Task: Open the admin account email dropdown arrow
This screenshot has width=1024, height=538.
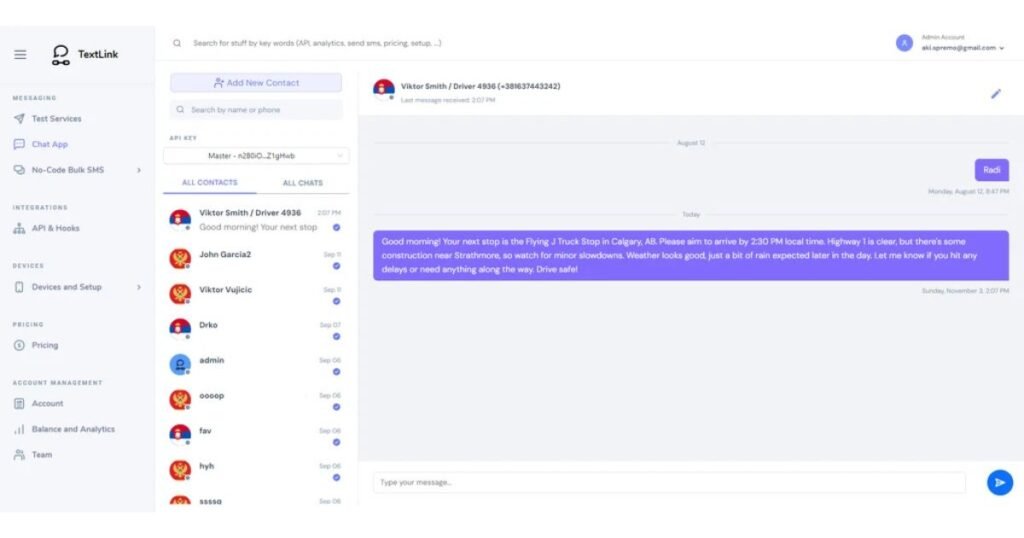Action: coord(1002,48)
